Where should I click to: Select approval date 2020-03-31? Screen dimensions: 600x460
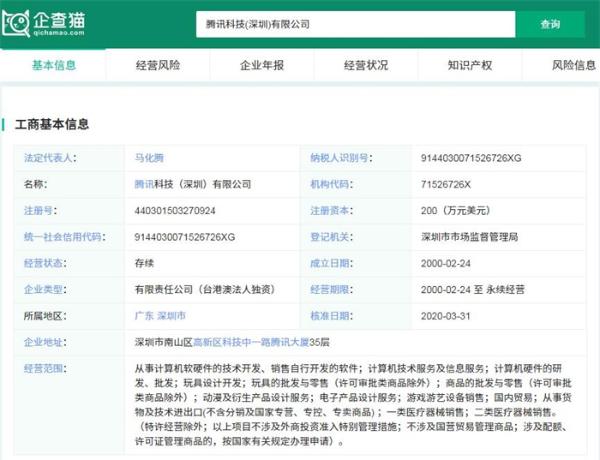coord(445,316)
